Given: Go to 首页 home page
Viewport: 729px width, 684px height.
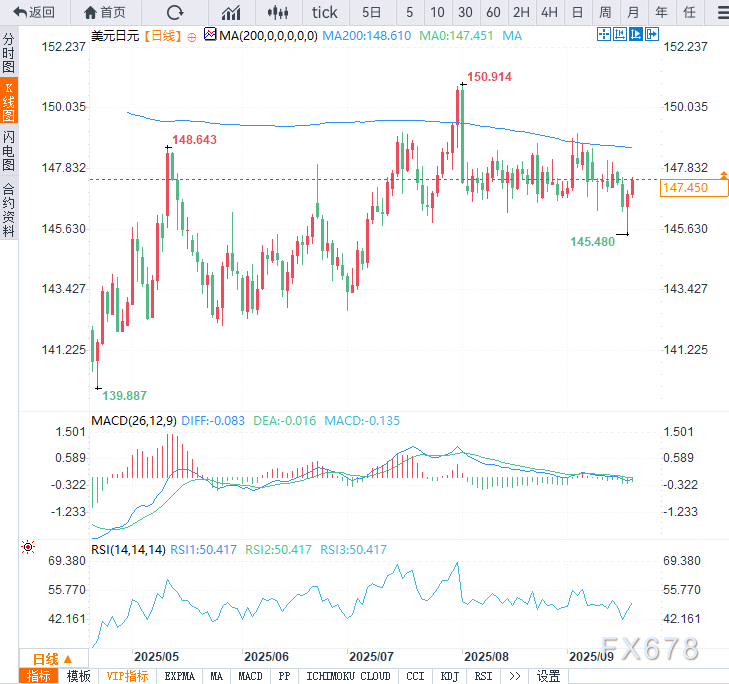Looking at the screenshot, I should coord(105,12).
